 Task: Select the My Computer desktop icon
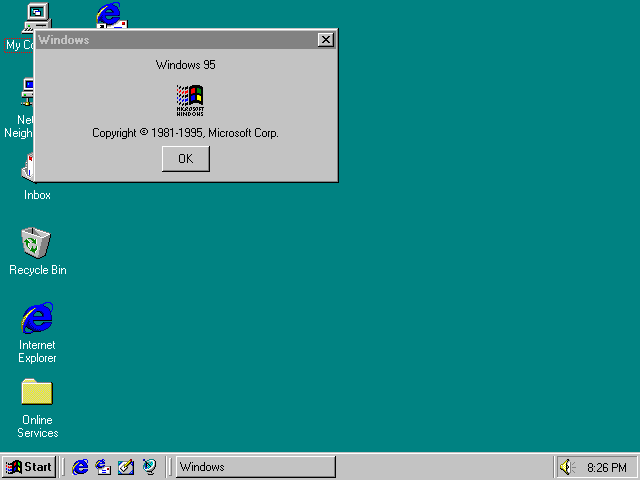[x=36, y=14]
